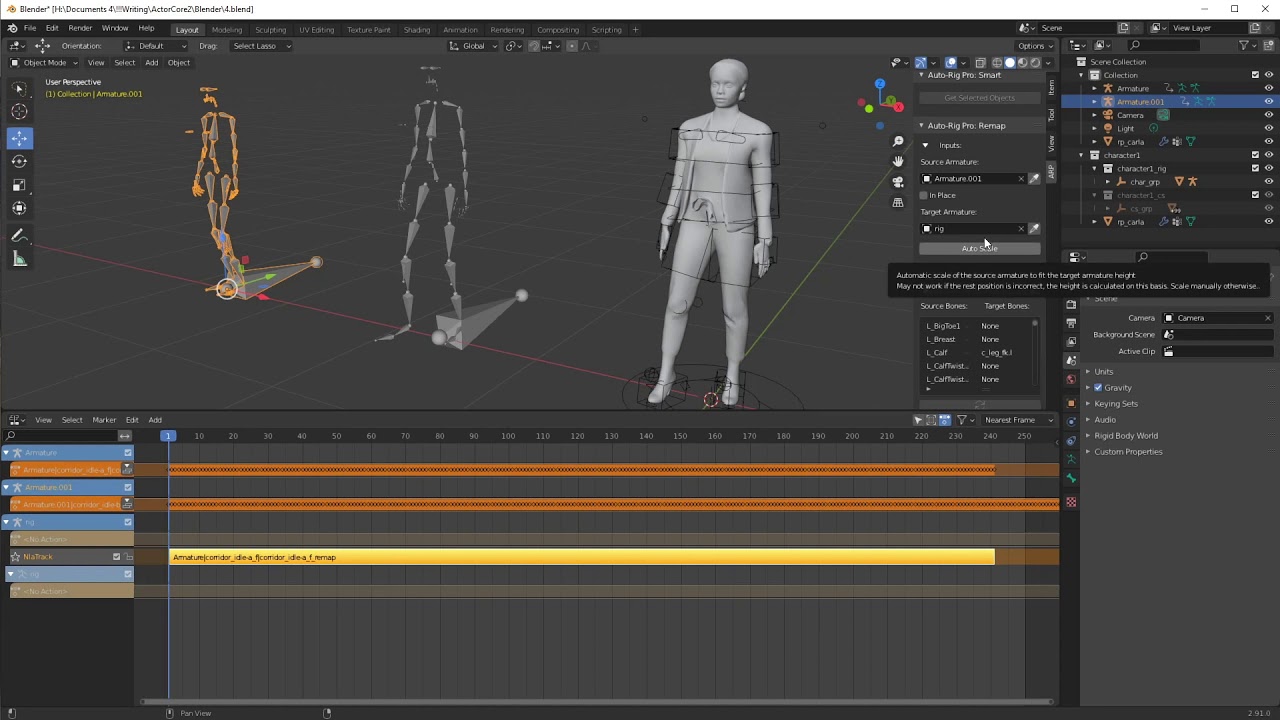Image resolution: width=1280 pixels, height=720 pixels.
Task: Open the Object Mode dropdown
Action: click(45, 63)
